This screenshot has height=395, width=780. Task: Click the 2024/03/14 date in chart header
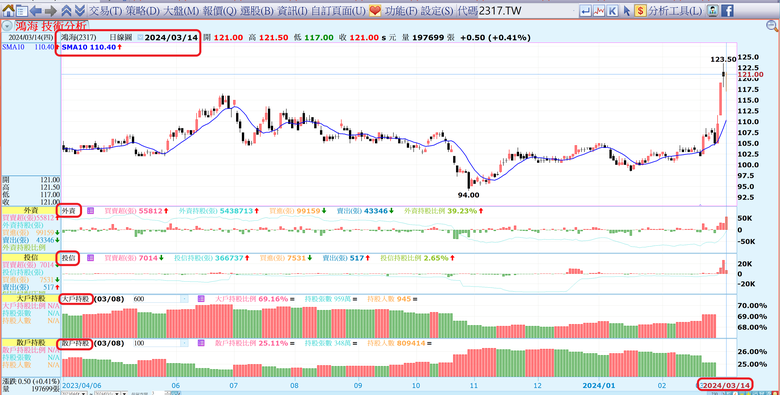click(171, 37)
